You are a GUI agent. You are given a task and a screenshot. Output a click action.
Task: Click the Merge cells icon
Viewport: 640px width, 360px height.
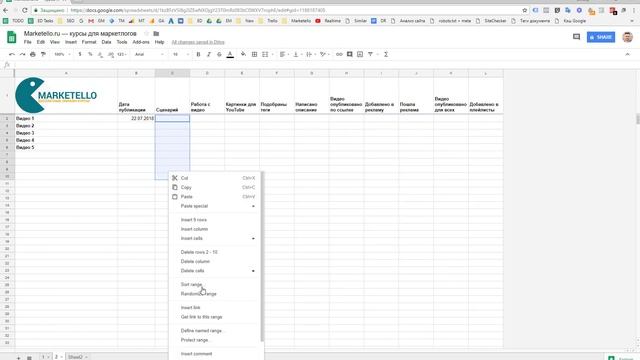265,54
